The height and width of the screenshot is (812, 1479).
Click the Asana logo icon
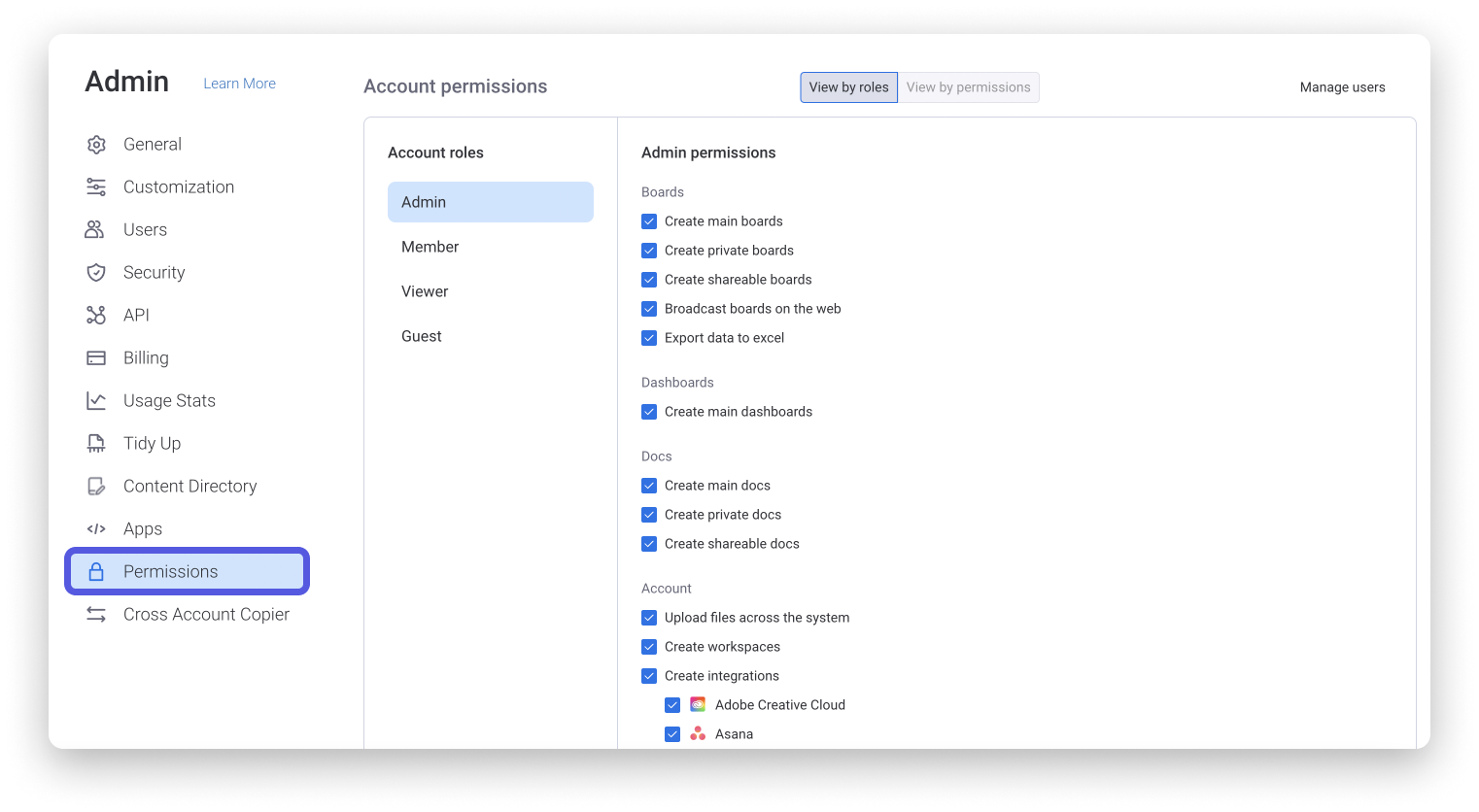click(x=698, y=734)
